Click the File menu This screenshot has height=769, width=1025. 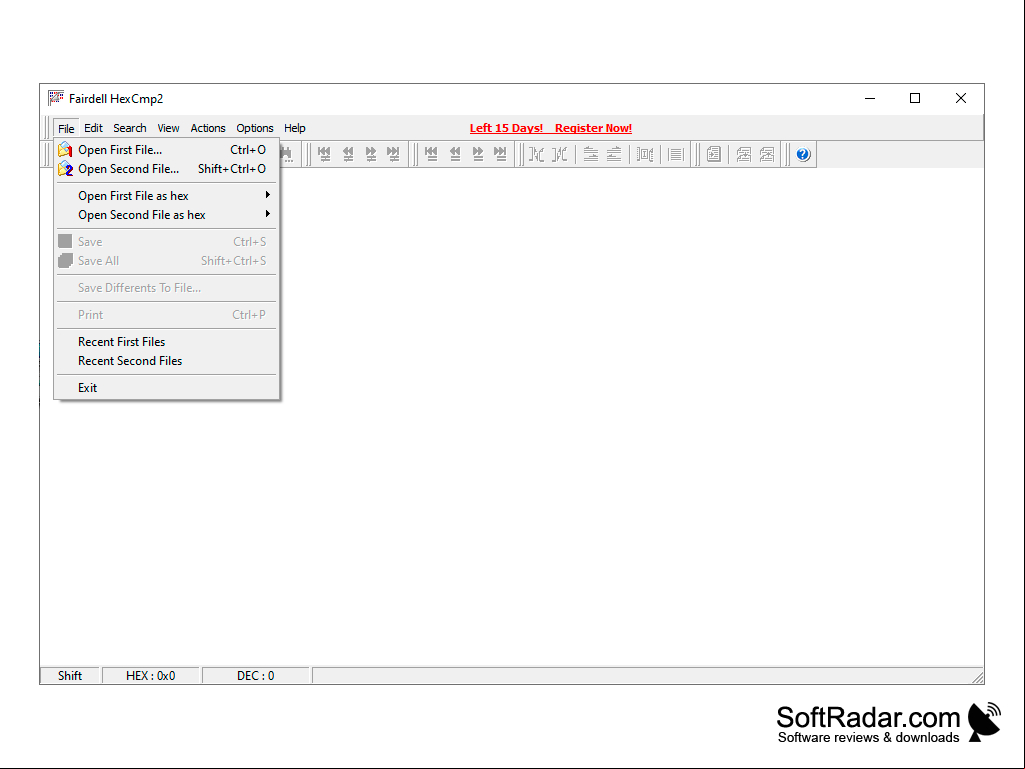pos(66,128)
